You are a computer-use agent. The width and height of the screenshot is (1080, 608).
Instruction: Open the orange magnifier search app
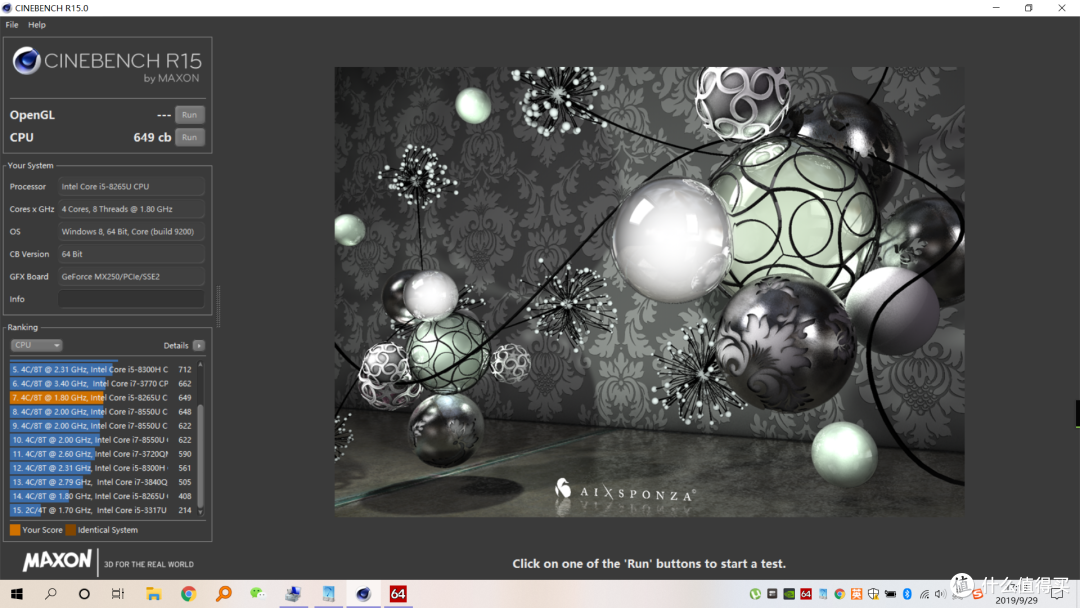pyautogui.click(x=223, y=594)
